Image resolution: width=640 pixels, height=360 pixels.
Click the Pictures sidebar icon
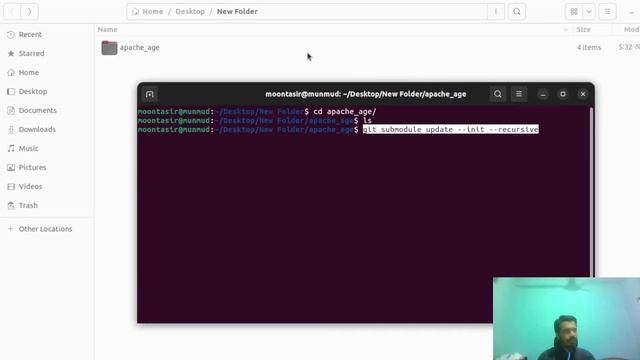[11, 167]
